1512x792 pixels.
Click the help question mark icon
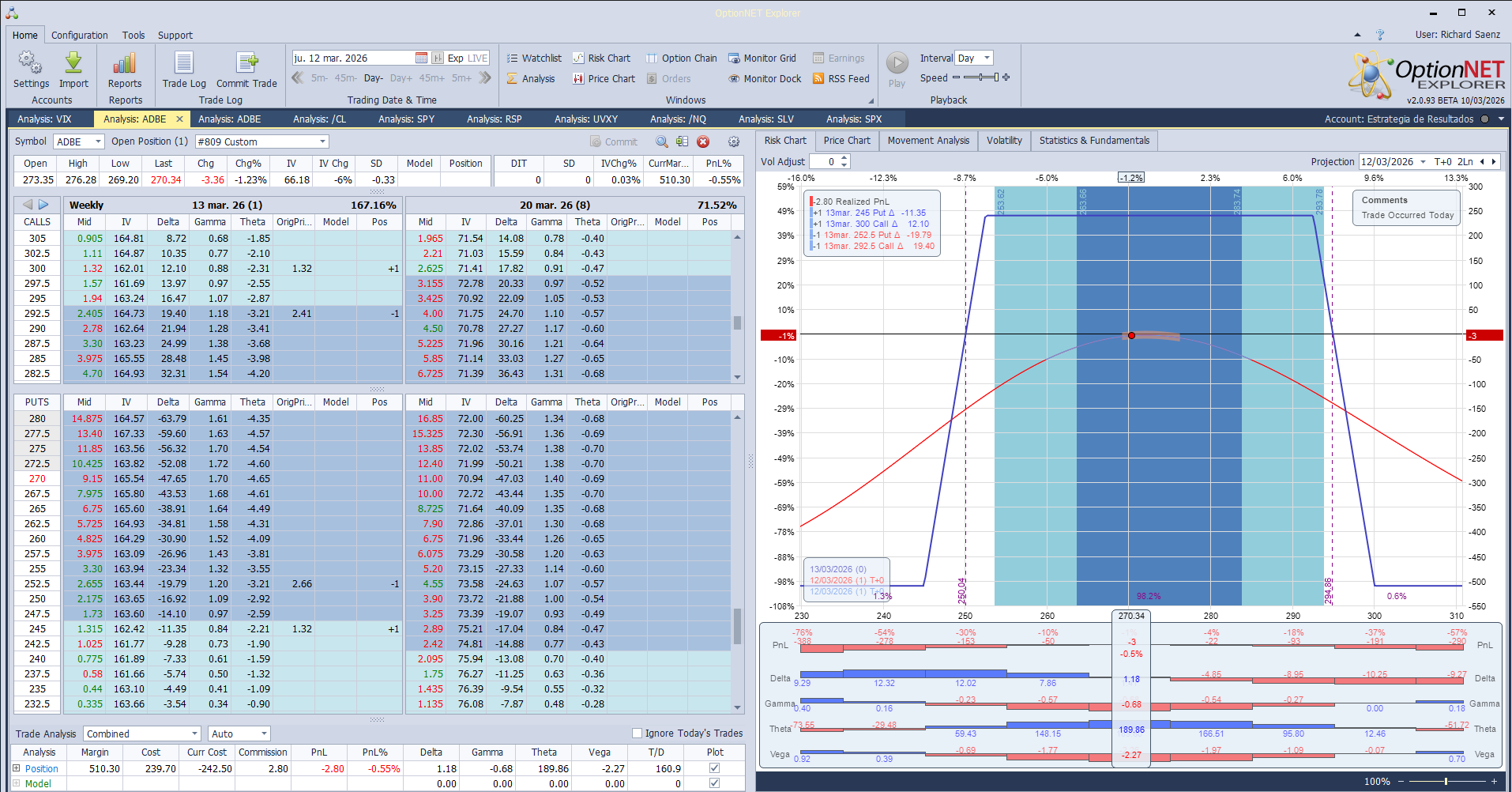(x=1380, y=35)
